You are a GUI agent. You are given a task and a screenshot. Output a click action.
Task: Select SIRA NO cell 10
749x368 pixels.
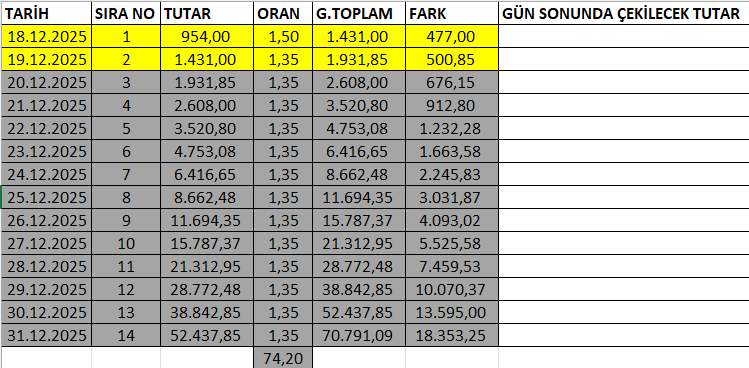[x=126, y=243]
